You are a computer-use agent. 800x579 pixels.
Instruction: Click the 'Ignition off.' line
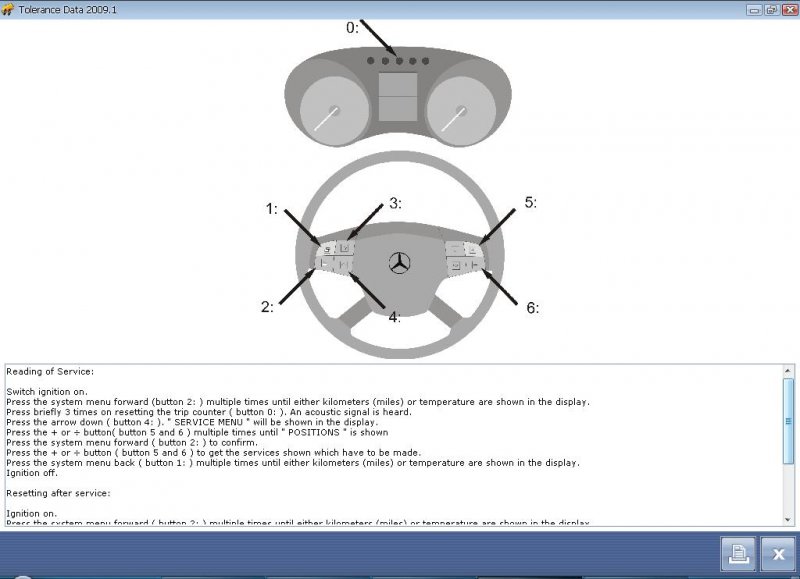click(x=32, y=473)
